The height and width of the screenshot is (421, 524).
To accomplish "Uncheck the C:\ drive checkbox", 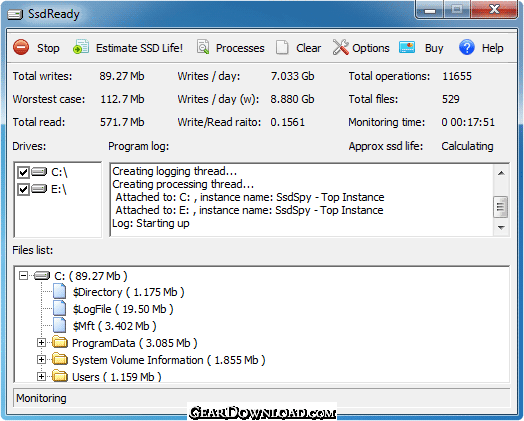I will tap(23, 172).
